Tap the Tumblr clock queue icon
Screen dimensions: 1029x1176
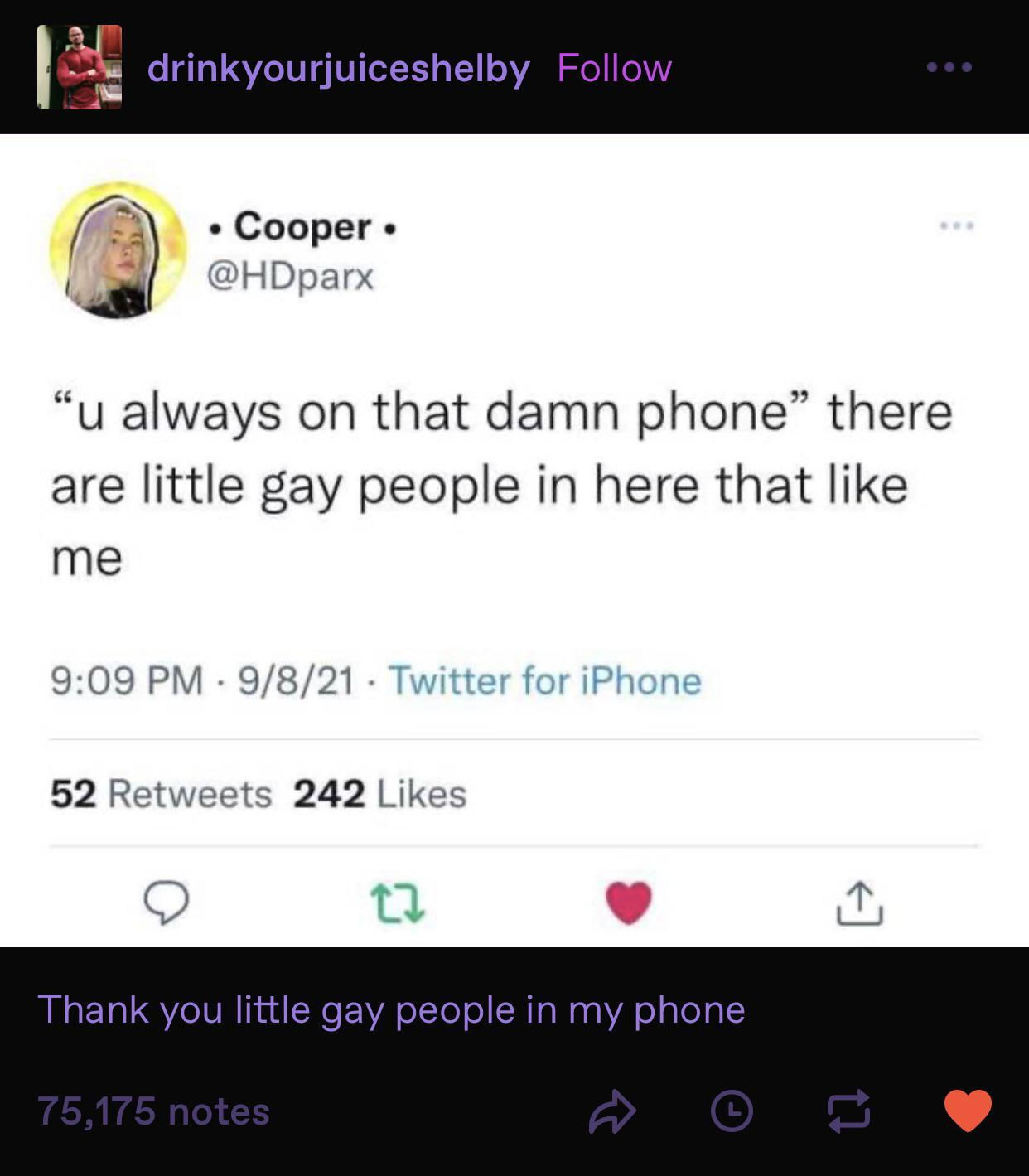[x=732, y=1111]
